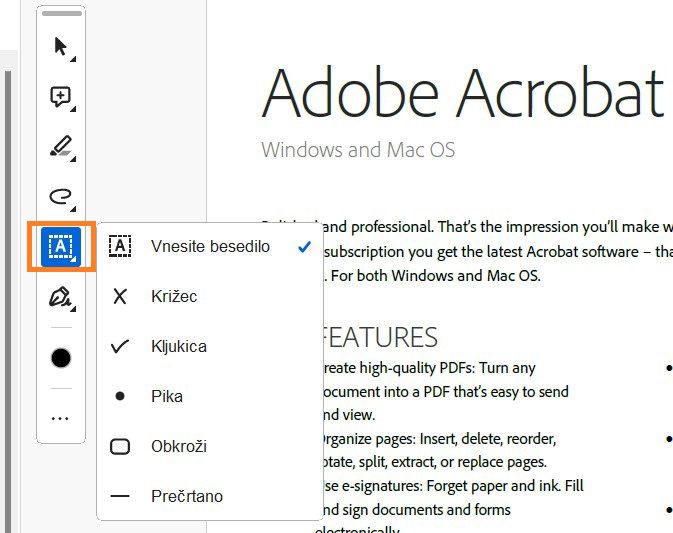Choose the freehand draw loop tool
The height and width of the screenshot is (533, 673).
pyautogui.click(x=61, y=197)
